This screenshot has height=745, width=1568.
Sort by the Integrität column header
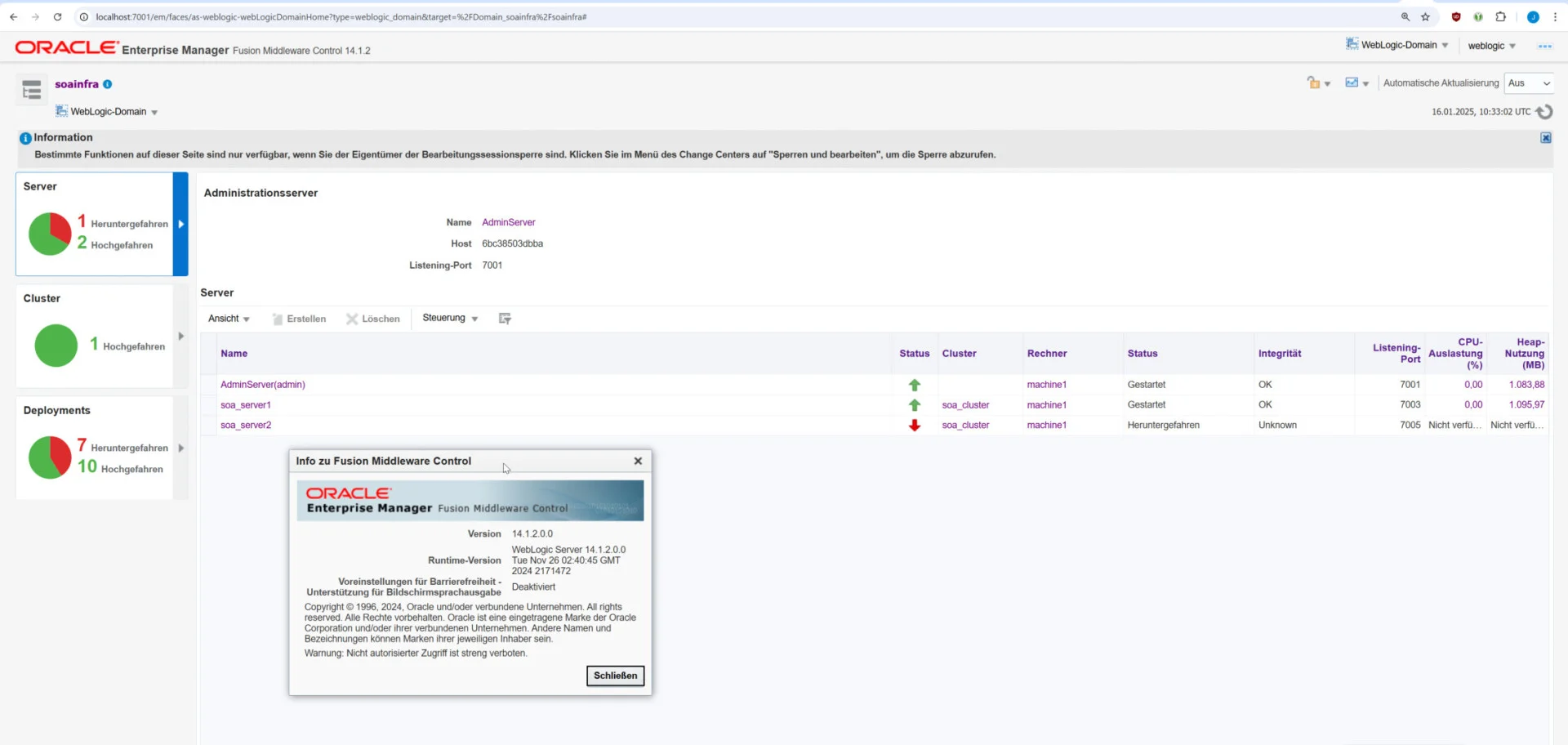pos(1280,354)
